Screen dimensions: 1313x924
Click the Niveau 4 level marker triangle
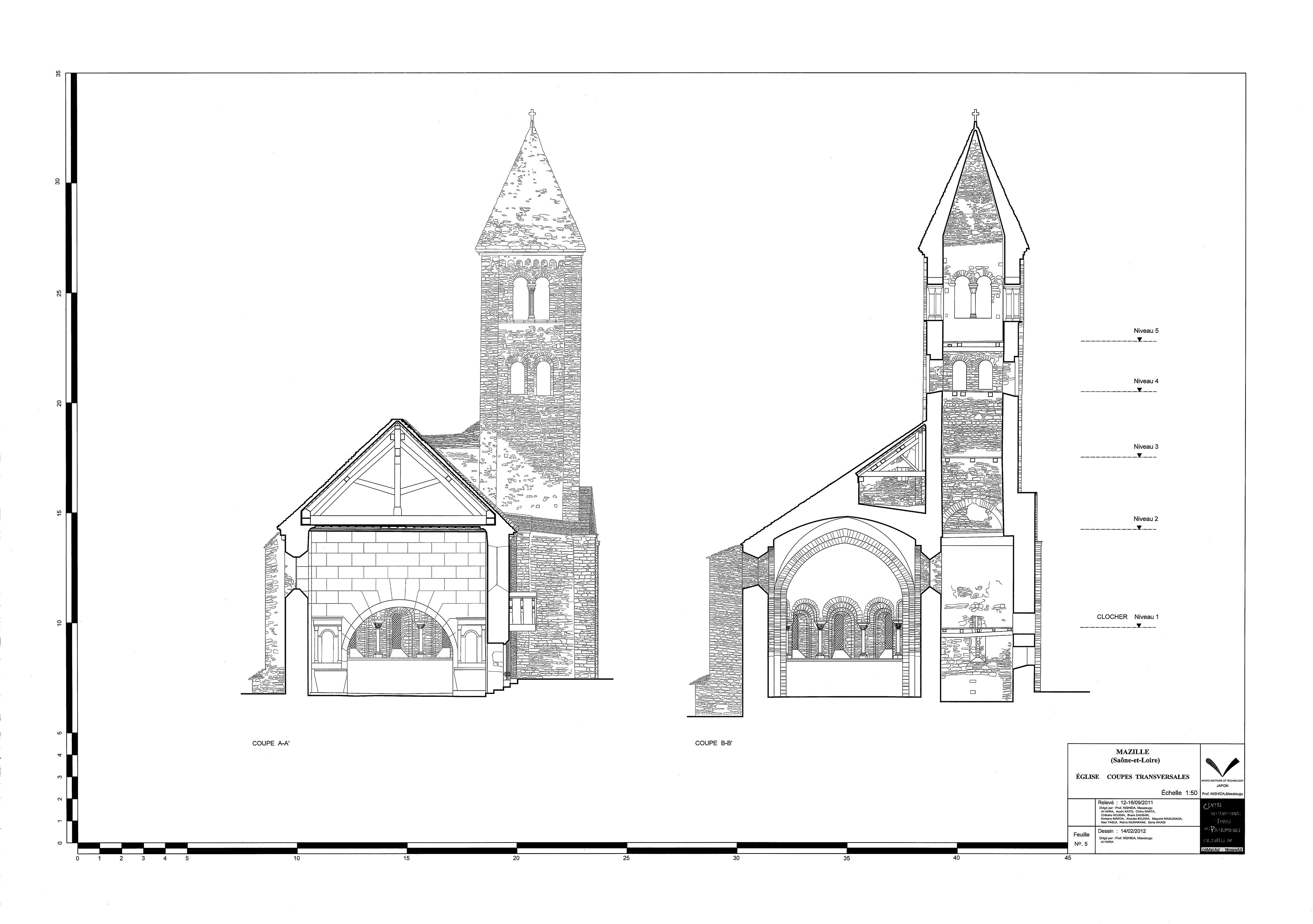(x=1139, y=390)
